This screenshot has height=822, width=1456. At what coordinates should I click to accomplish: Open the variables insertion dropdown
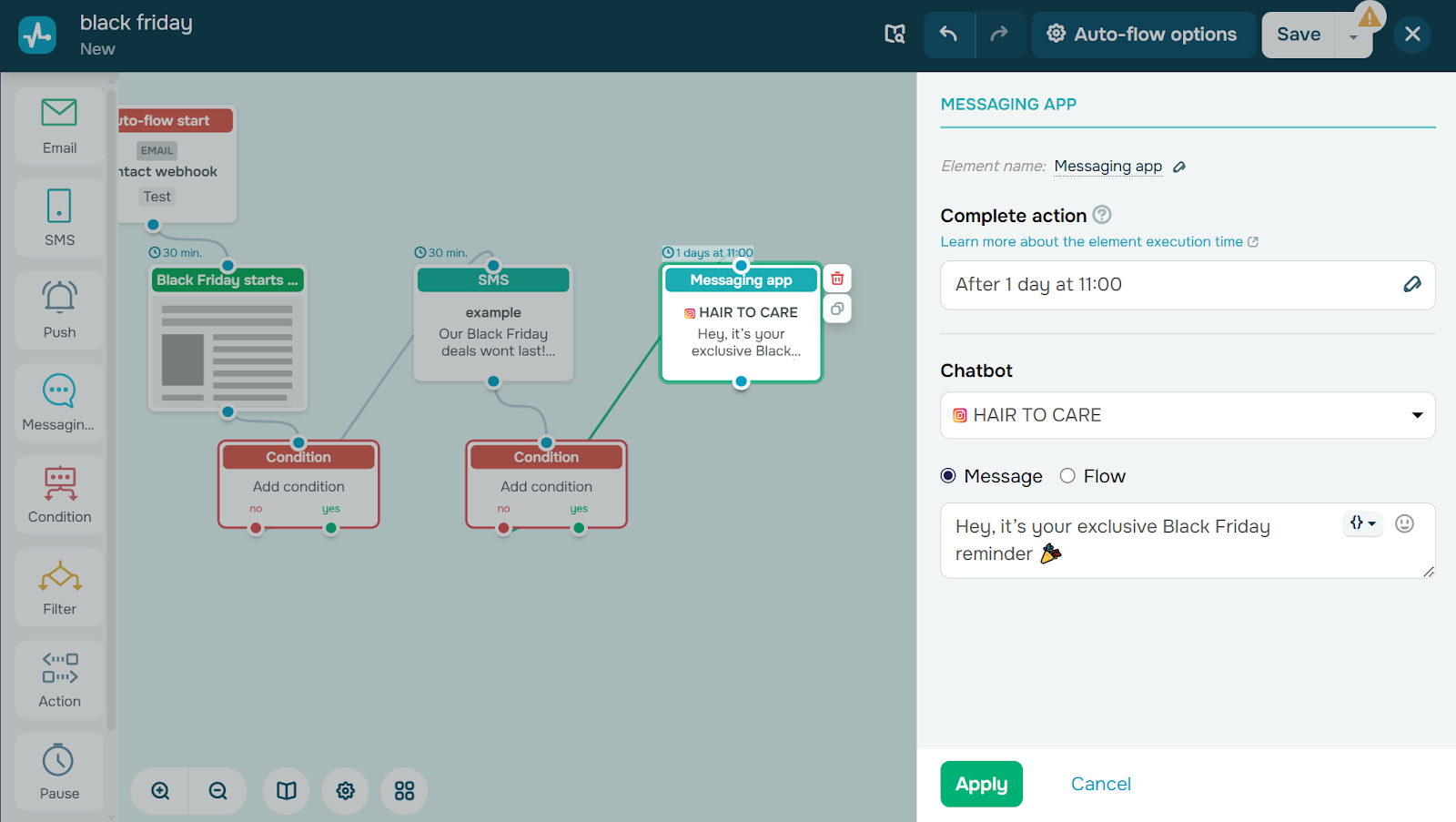1361,523
